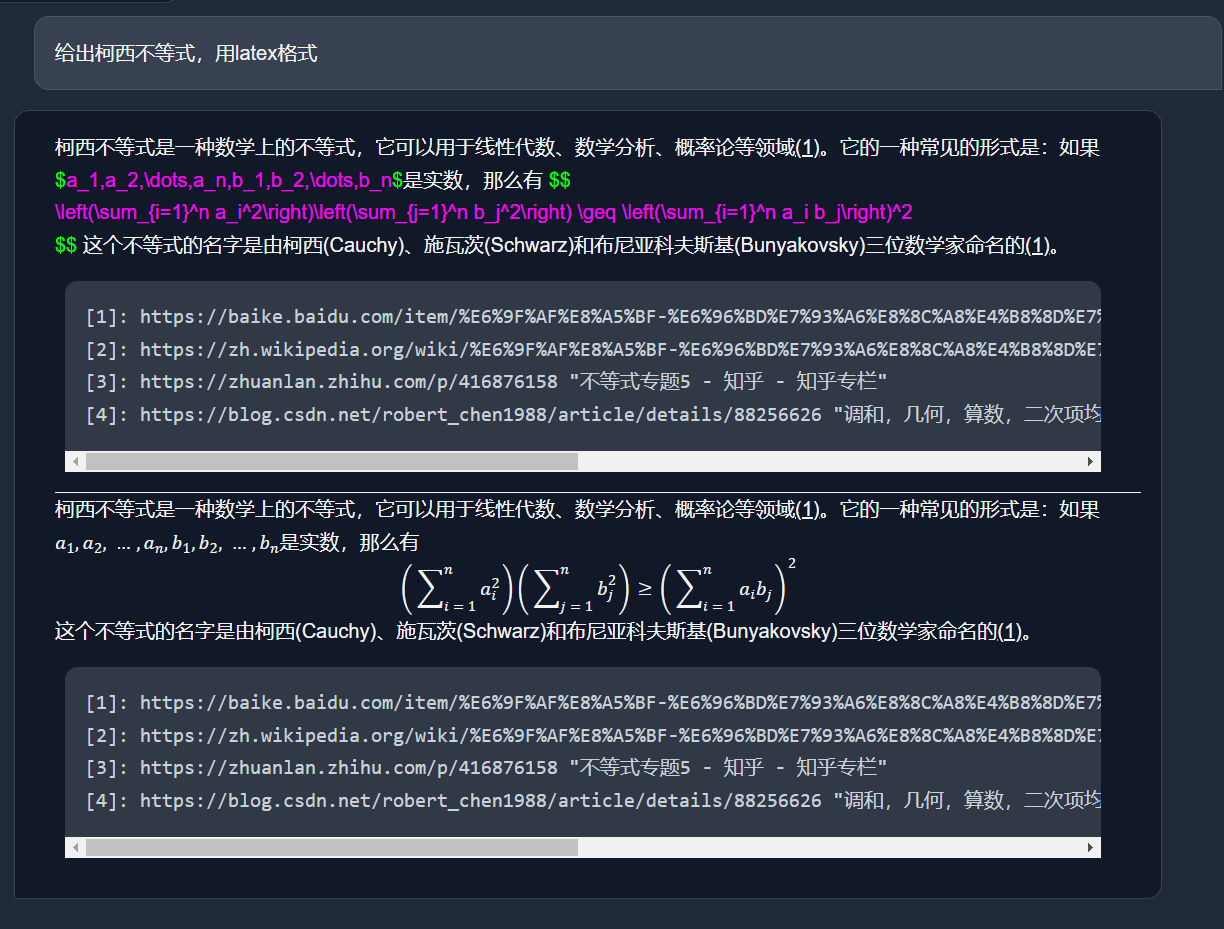The height and width of the screenshot is (929, 1224).
Task: Click scrollbar track right of first thumb
Action: [x=830, y=461]
